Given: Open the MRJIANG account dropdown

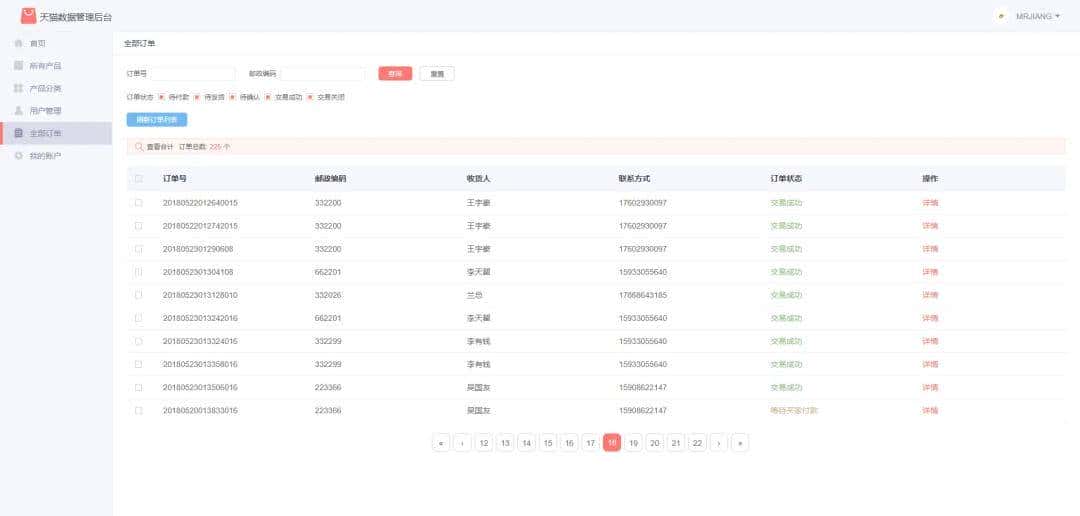Looking at the screenshot, I should click(x=1038, y=16).
